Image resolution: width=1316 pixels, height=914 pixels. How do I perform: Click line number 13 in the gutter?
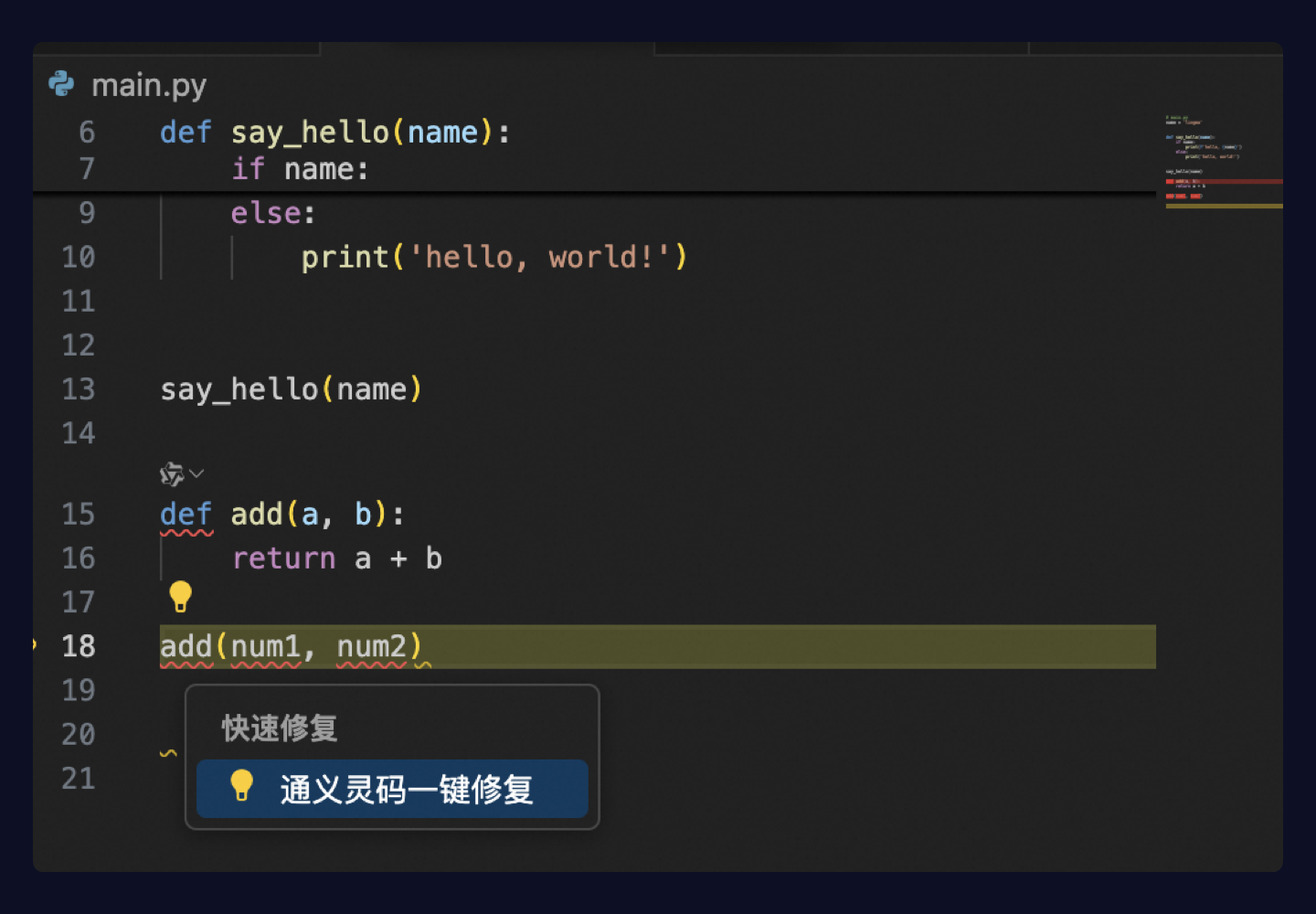click(79, 389)
